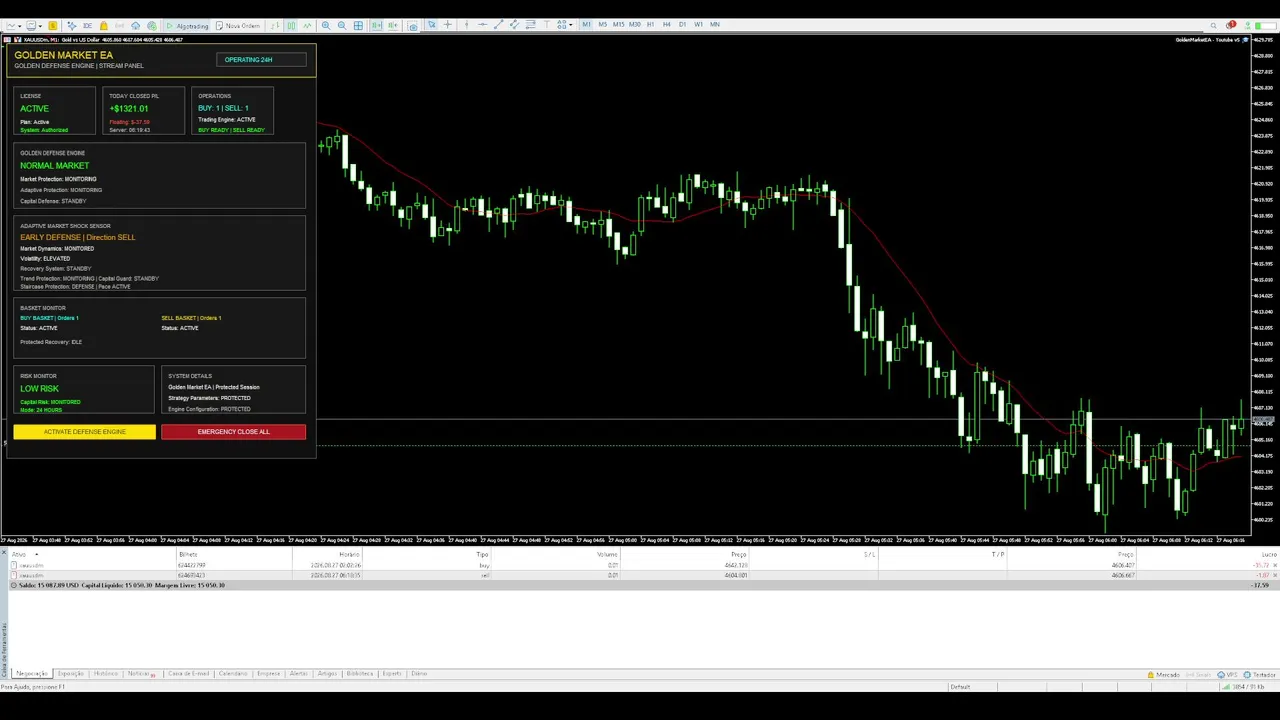Viewport: 1280px width, 720px height.
Task: Select the M5 timeframe
Action: click(x=602, y=24)
